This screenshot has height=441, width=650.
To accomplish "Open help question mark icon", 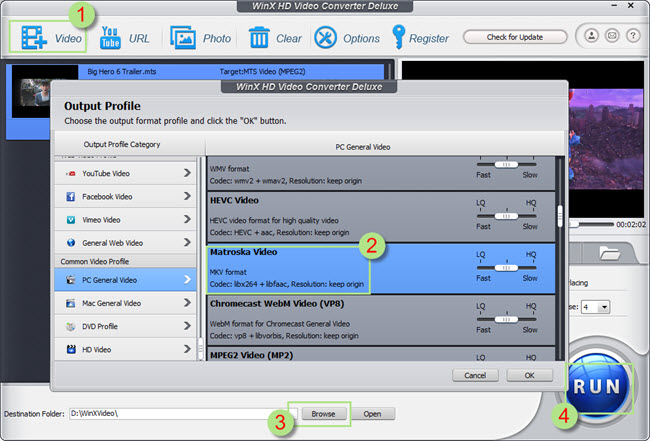I will tap(633, 36).
